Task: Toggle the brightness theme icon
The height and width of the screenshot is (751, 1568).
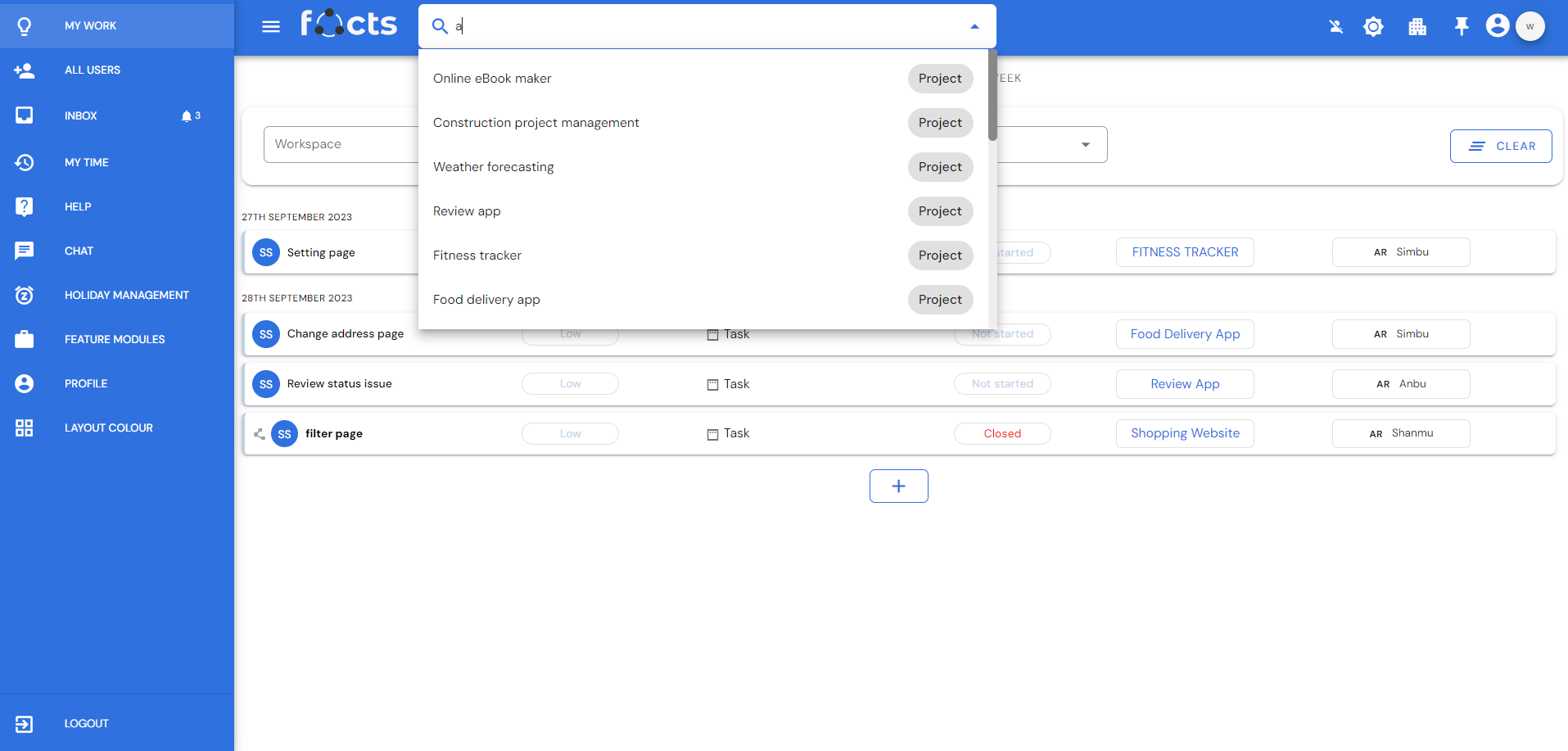Action: tap(1373, 27)
